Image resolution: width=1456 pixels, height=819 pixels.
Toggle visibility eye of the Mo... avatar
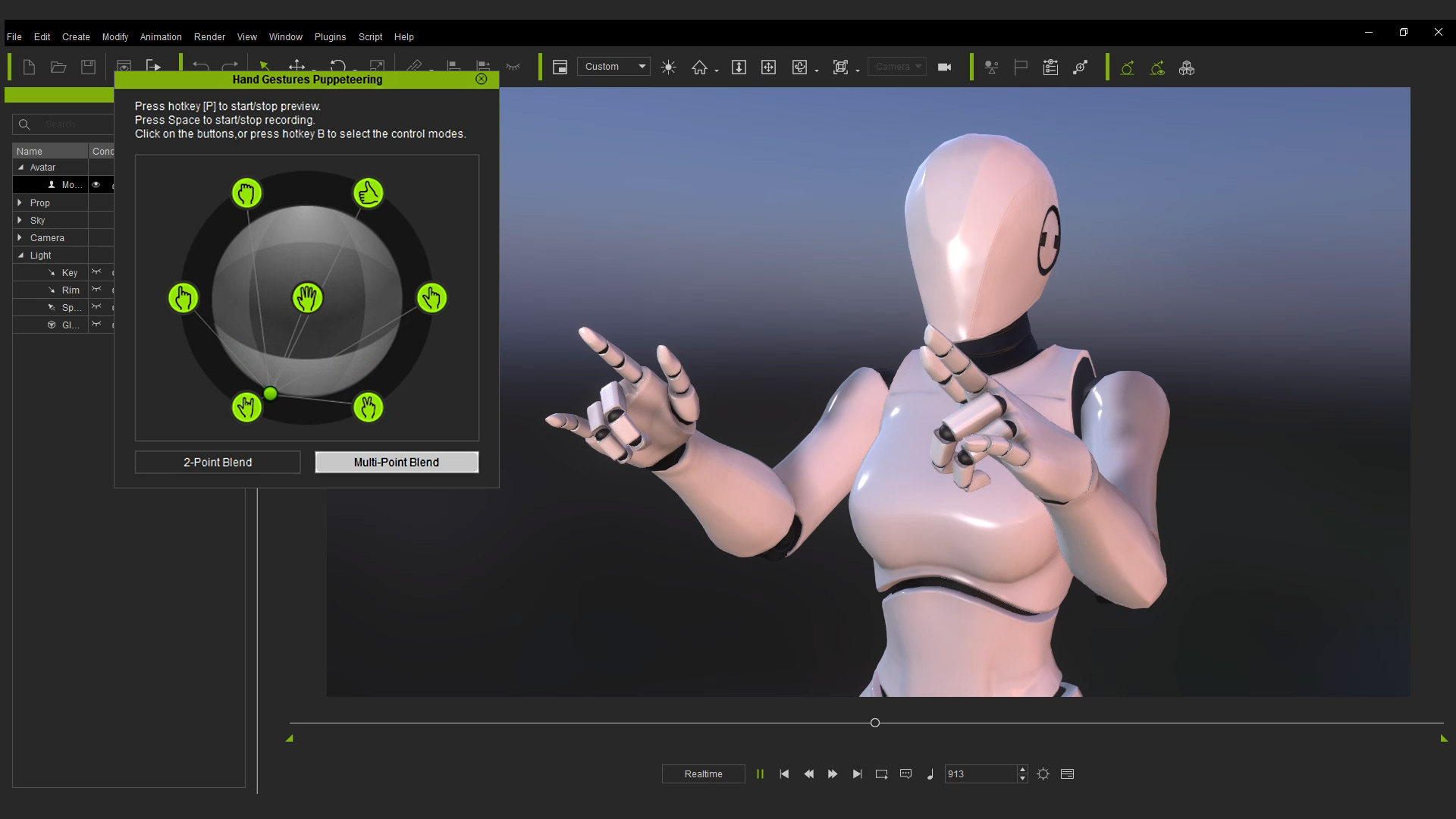pos(96,184)
